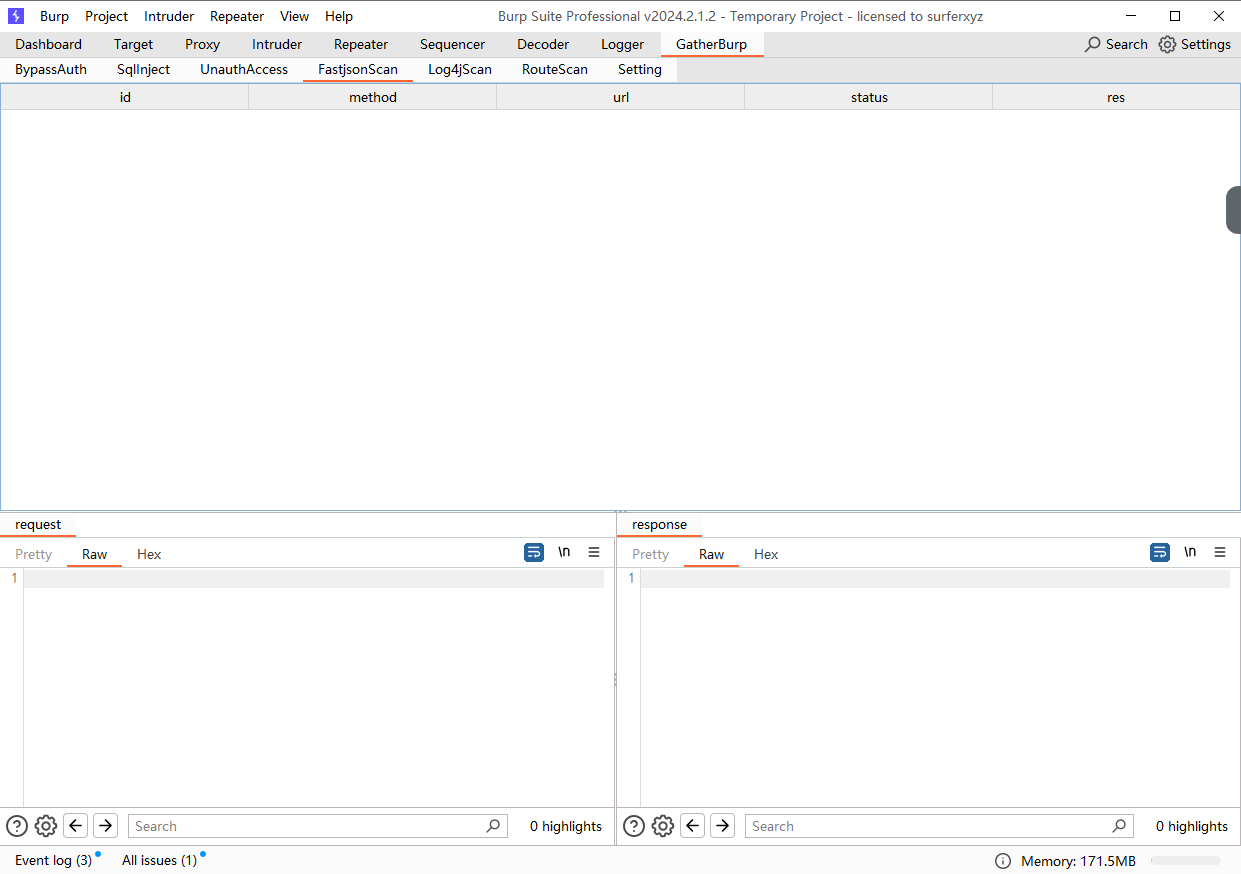Open request pane hamburger options menu
This screenshot has width=1241, height=874.
[x=594, y=552]
